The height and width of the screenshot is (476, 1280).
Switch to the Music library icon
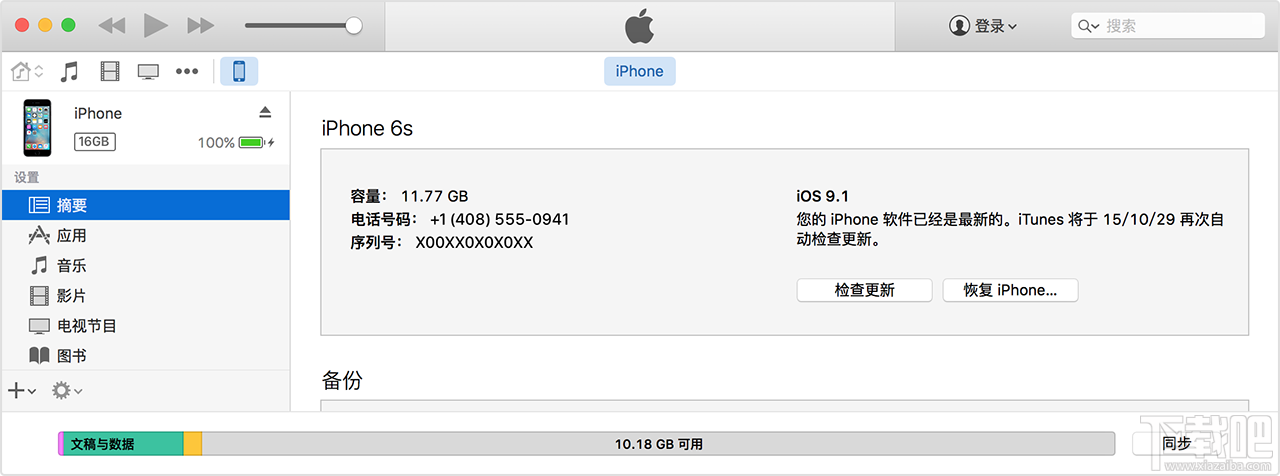coord(69,71)
